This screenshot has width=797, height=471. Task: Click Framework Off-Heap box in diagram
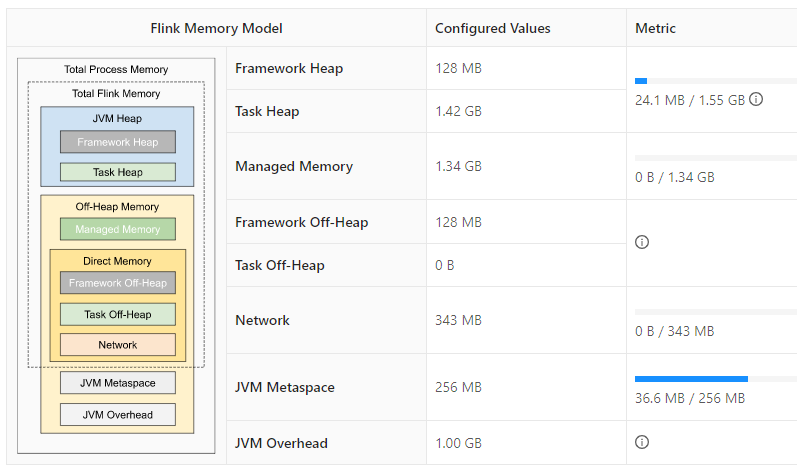(x=117, y=283)
